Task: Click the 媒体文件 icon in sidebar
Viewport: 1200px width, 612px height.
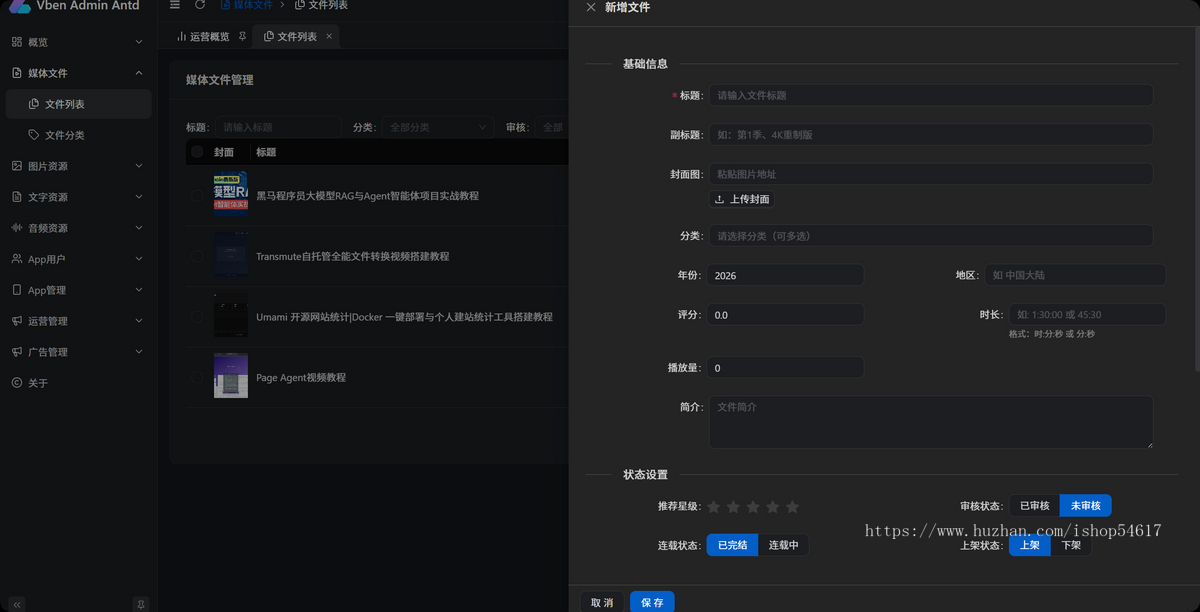Action: pyautogui.click(x=17, y=73)
